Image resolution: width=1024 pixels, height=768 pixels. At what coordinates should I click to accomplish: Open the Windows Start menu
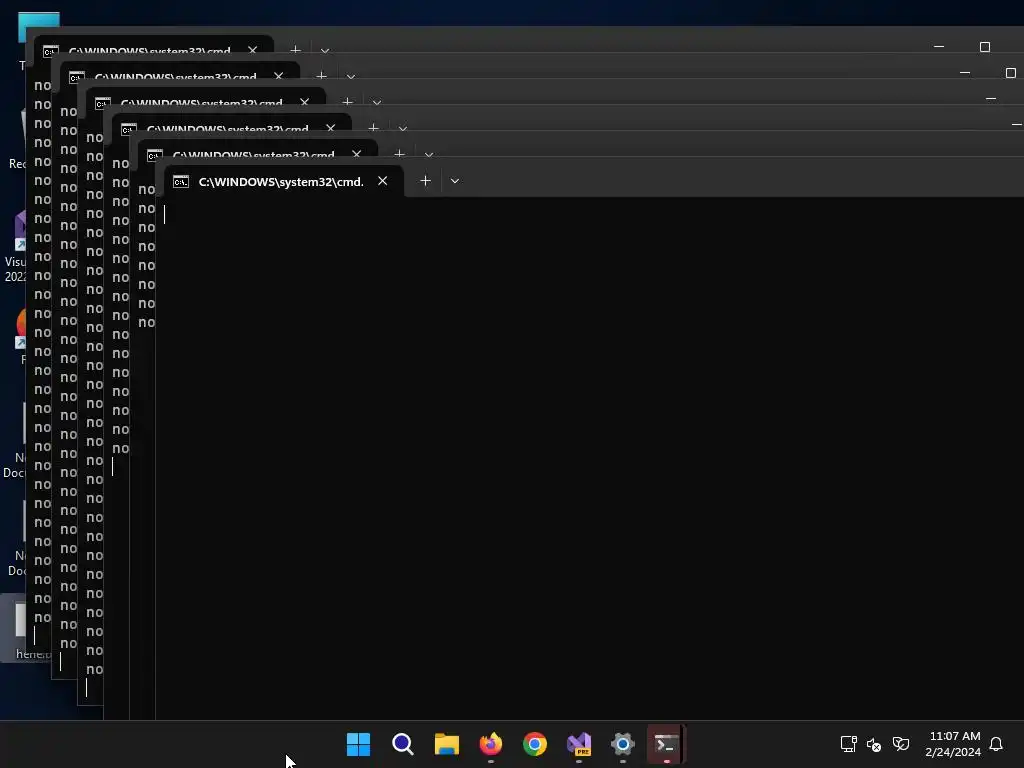pyautogui.click(x=358, y=744)
